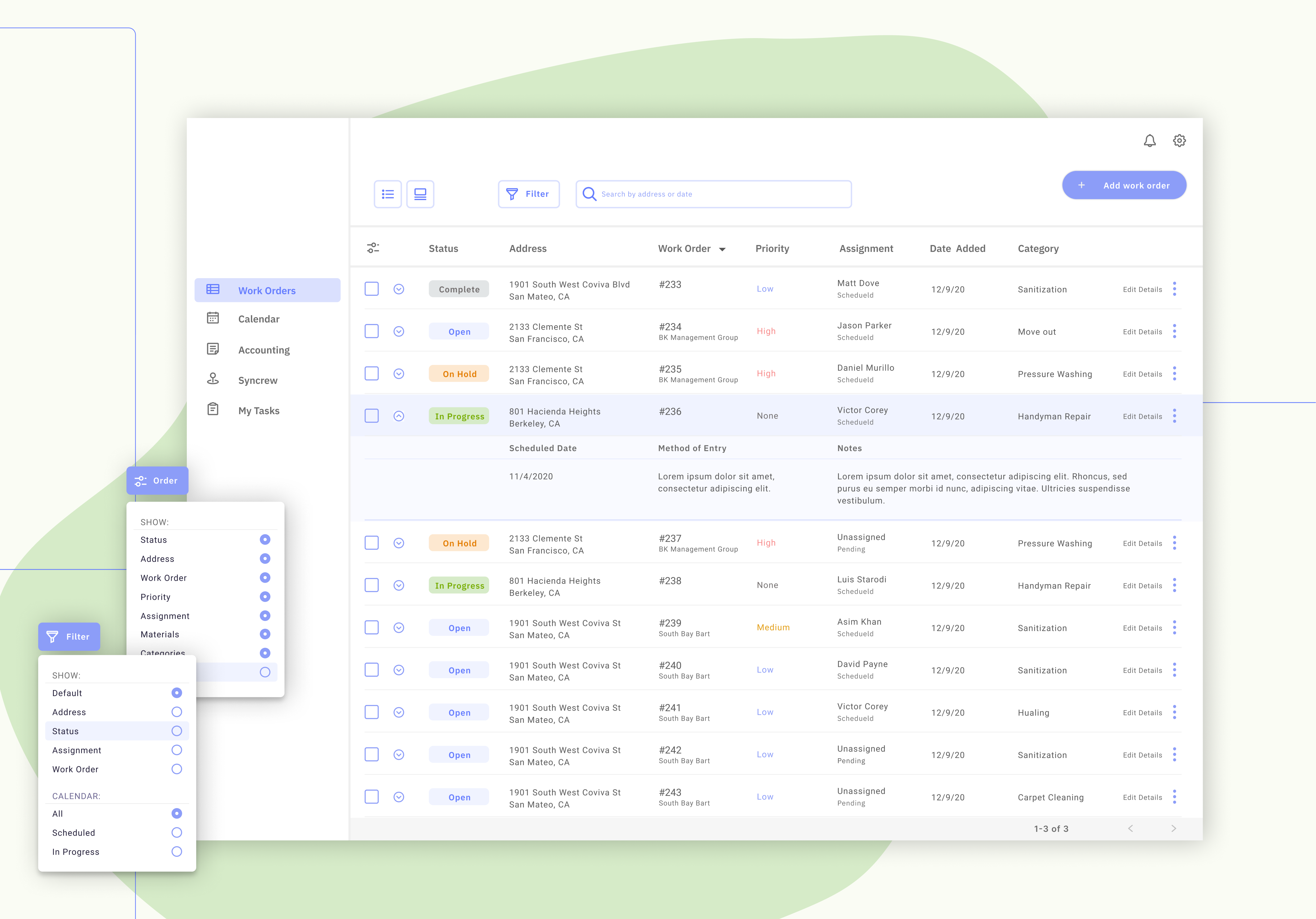Image resolution: width=1316 pixels, height=919 pixels.
Task: Select the Status radio button in Filter panel
Action: tap(177, 731)
